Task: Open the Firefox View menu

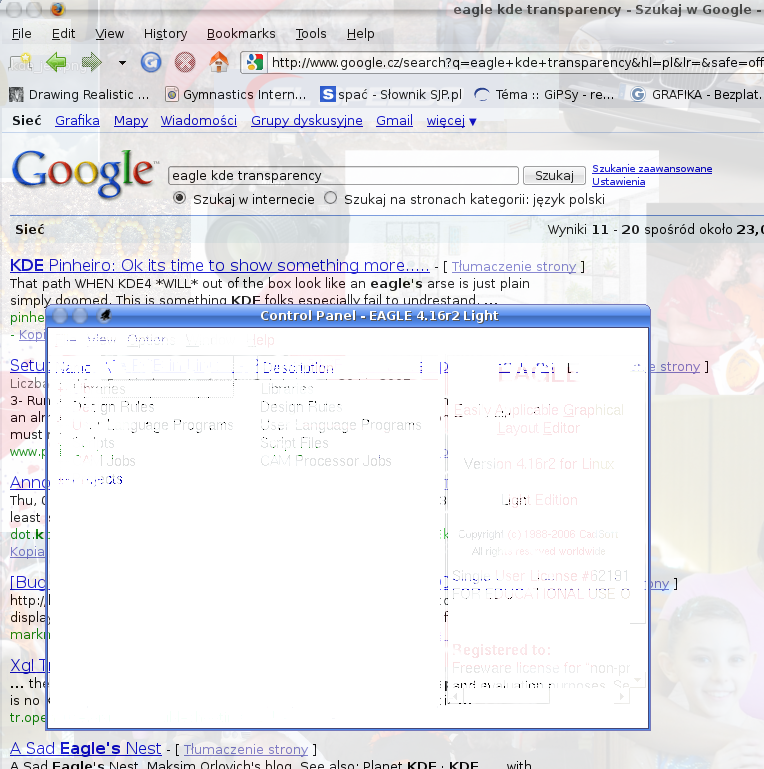Action: (x=109, y=34)
